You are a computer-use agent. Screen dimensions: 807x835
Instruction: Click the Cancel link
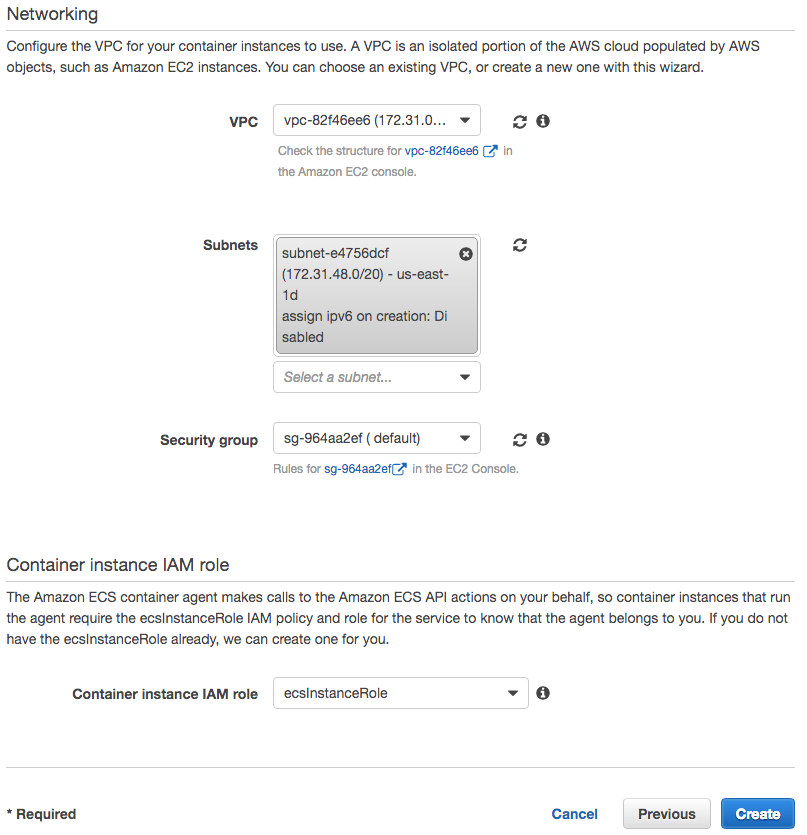(574, 813)
